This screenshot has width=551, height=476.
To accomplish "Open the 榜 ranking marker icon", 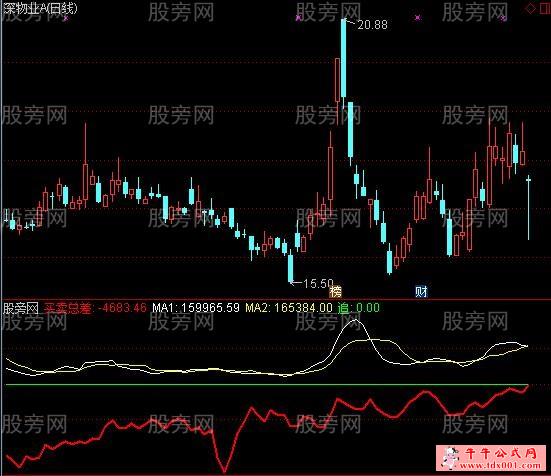I will coord(335,291).
